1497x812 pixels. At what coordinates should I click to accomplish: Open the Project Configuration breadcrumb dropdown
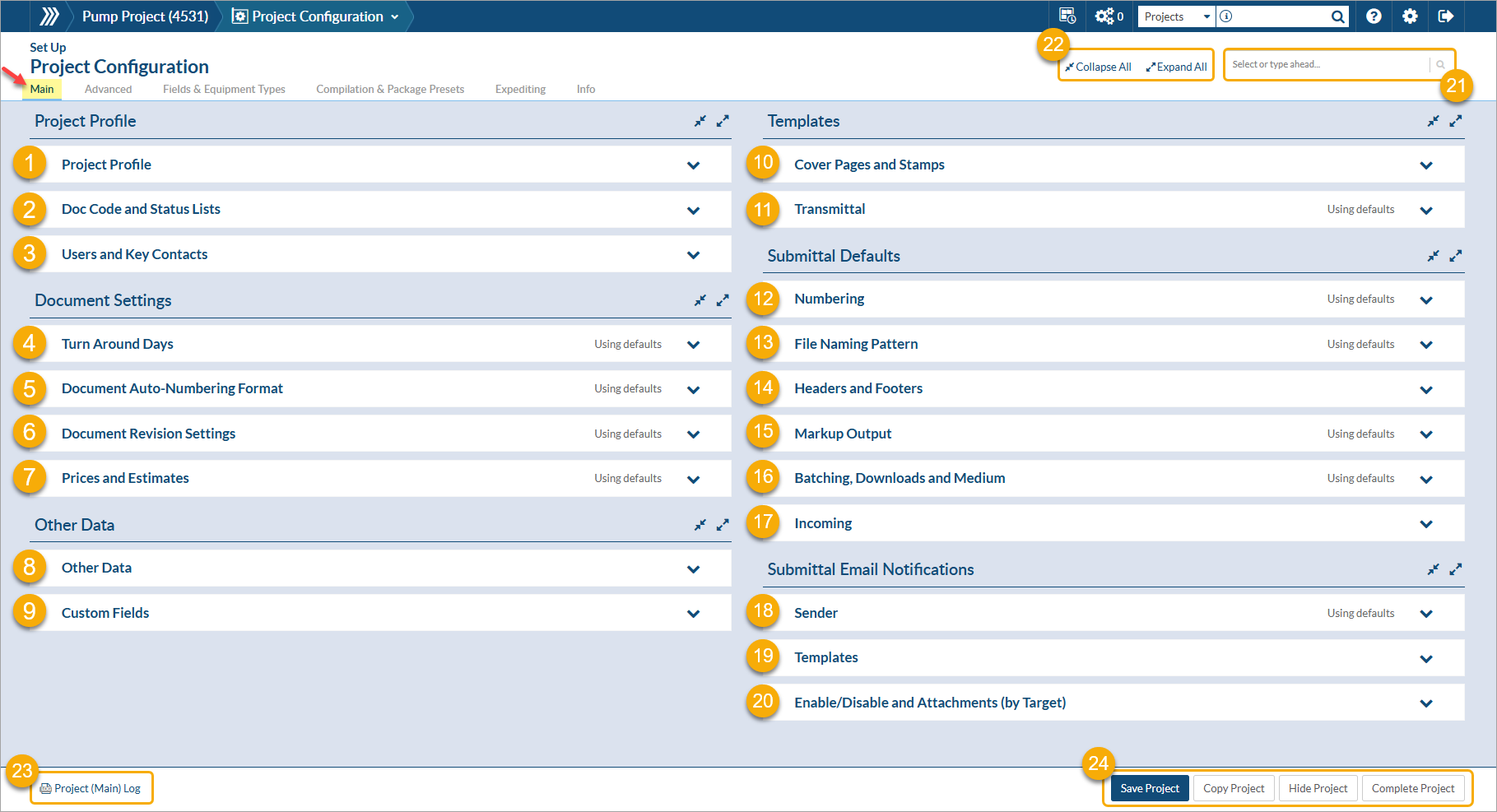coord(317,16)
